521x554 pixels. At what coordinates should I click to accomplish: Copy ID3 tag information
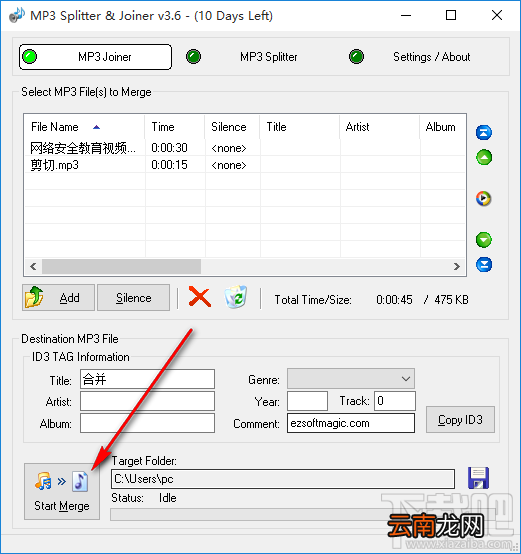point(460,419)
